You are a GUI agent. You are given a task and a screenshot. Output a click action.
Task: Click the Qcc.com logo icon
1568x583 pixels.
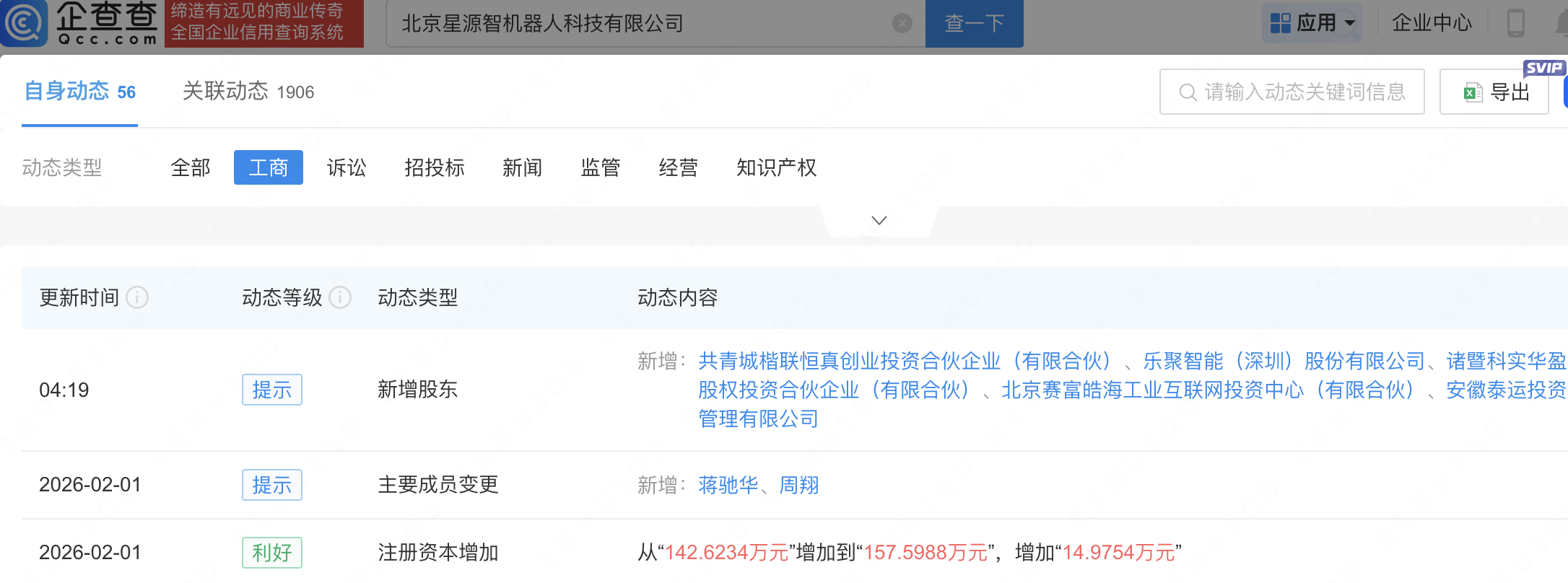coord(25,22)
